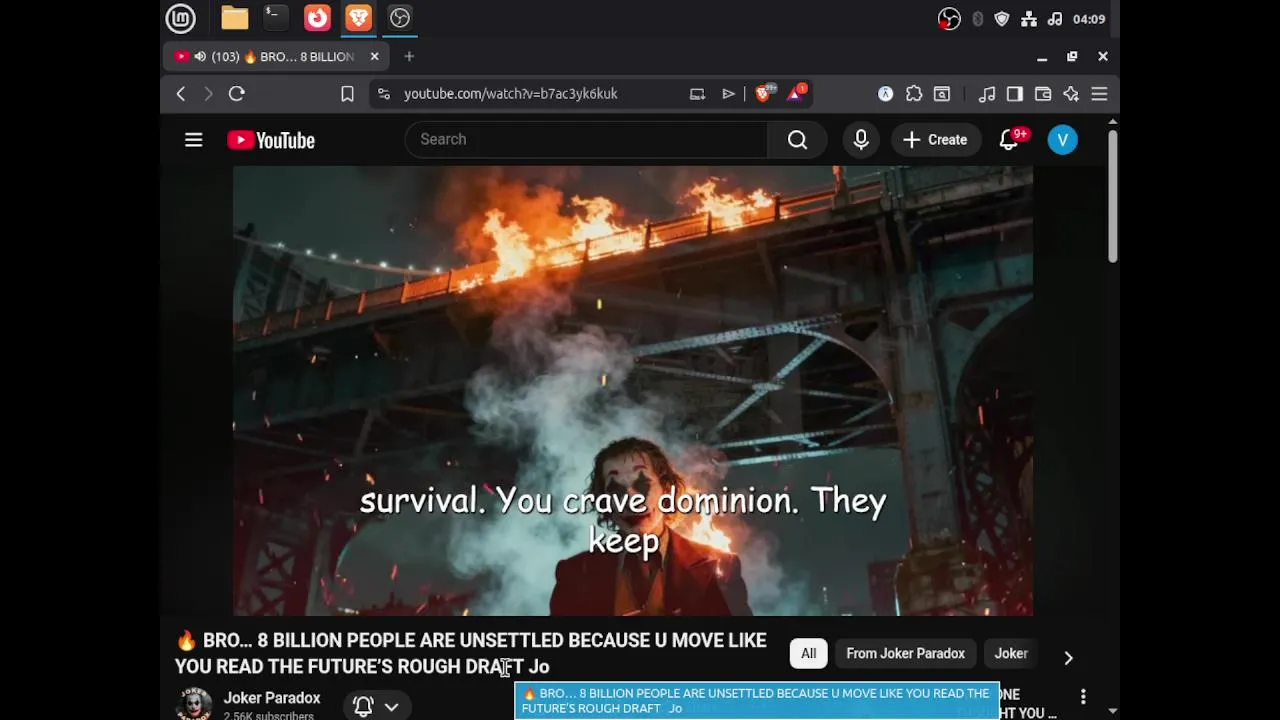The height and width of the screenshot is (720, 1280).
Task: Toggle the browser sidebar panel
Action: (x=1015, y=94)
